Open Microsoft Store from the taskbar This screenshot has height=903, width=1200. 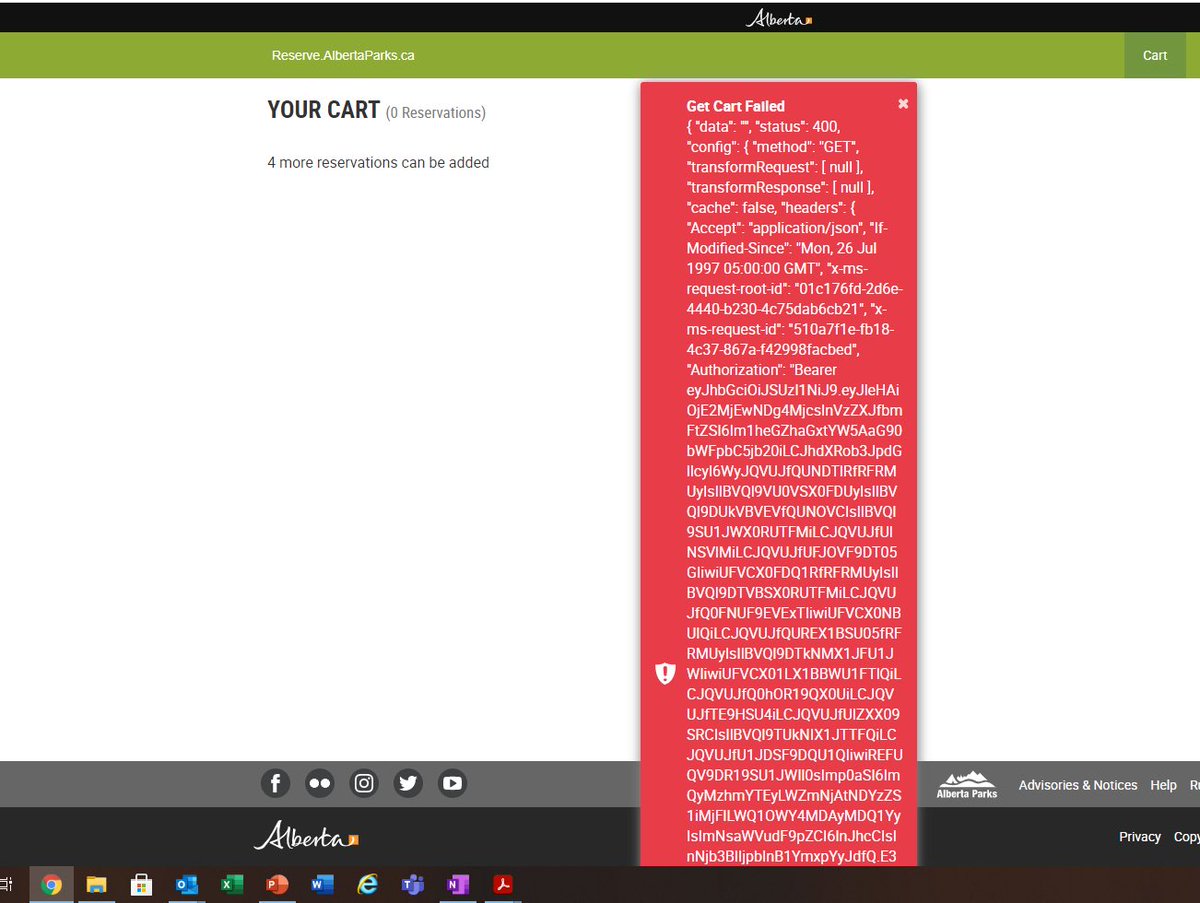tap(142, 884)
